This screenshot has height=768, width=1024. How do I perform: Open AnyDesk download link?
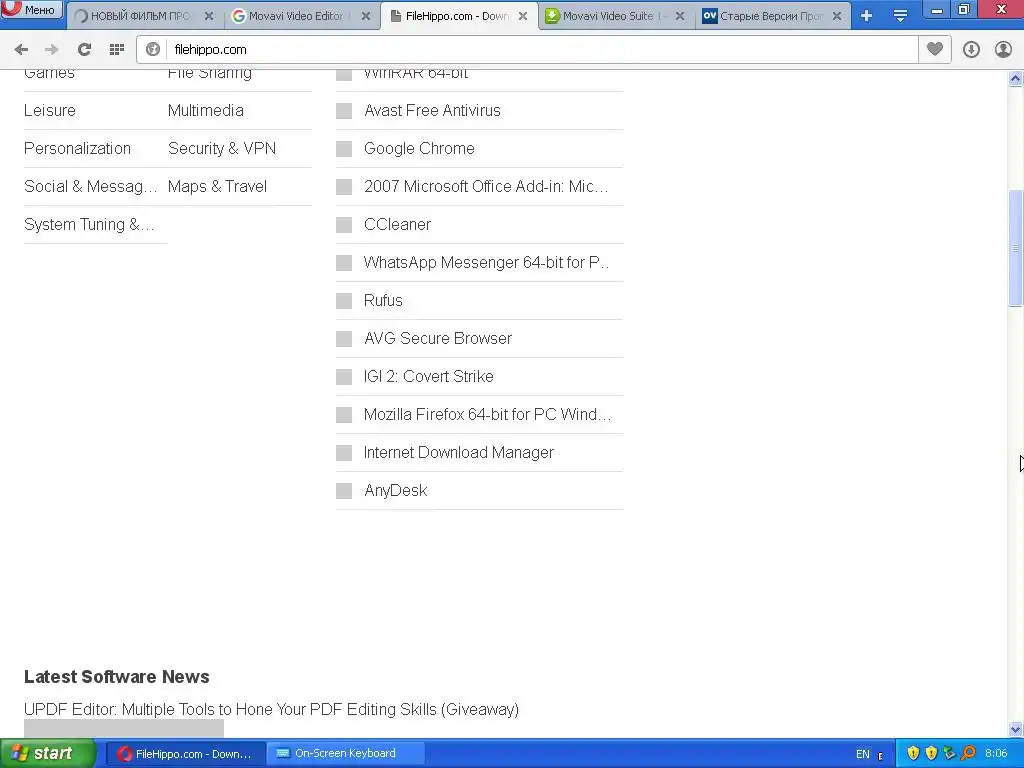click(x=396, y=490)
